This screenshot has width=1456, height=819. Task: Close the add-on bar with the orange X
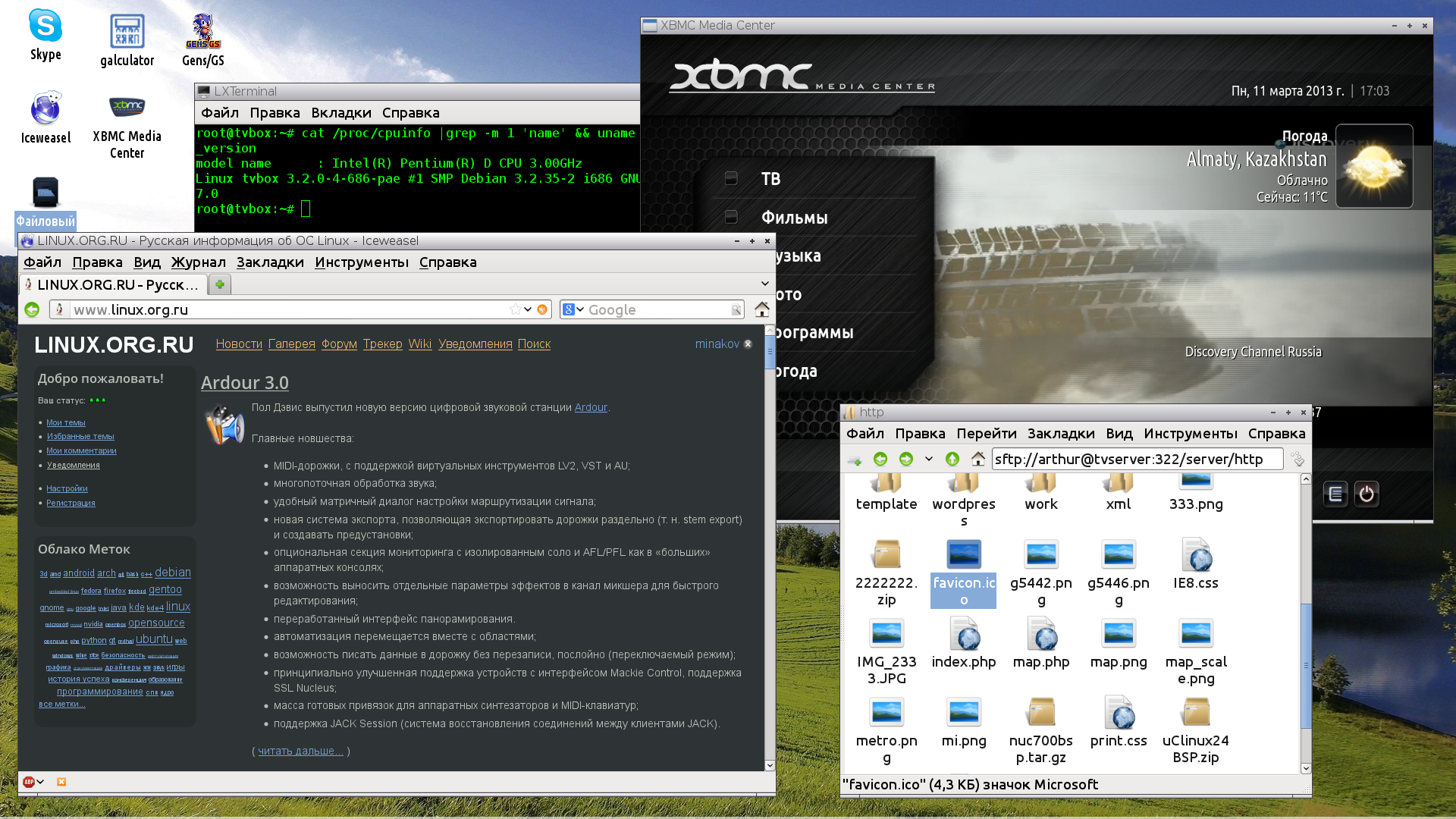coord(61,782)
